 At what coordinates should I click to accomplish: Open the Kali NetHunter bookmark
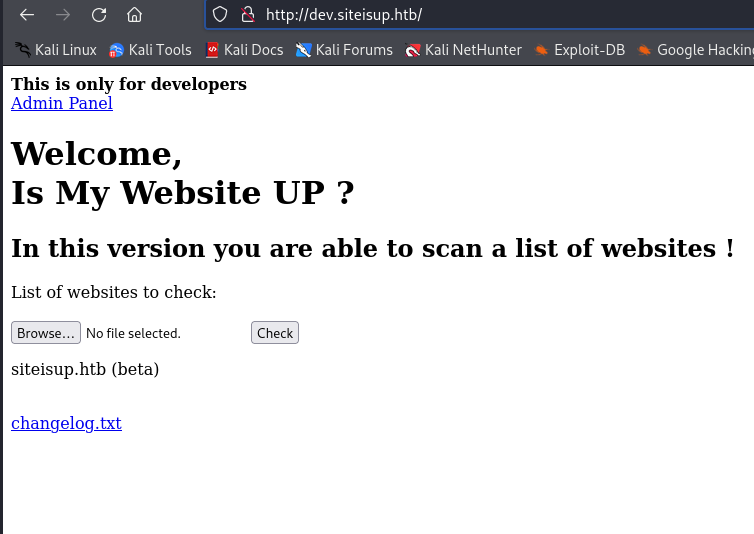[x=463, y=49]
